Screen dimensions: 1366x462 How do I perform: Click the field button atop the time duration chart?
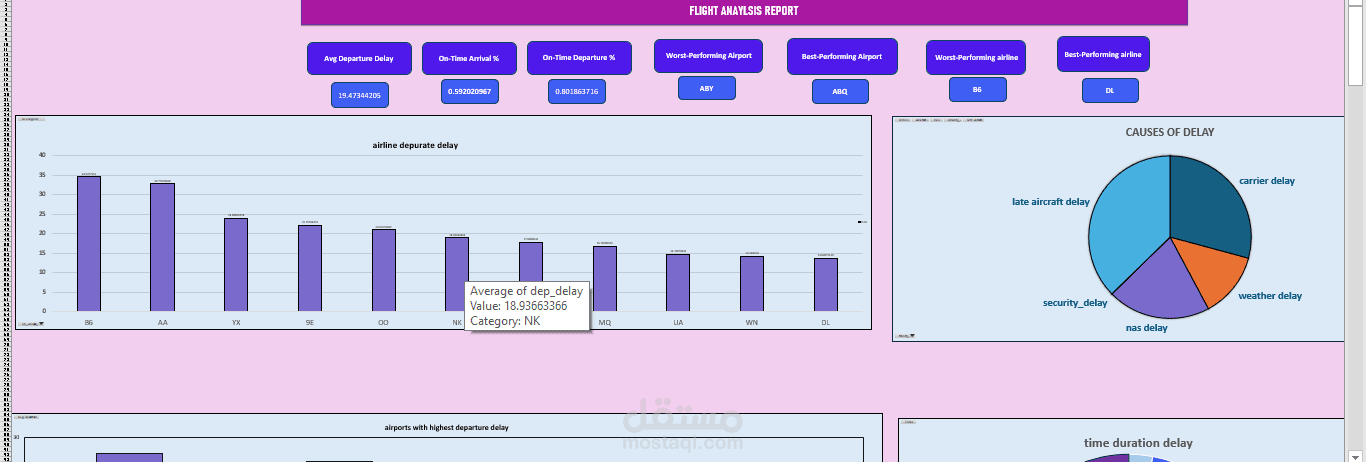909,422
